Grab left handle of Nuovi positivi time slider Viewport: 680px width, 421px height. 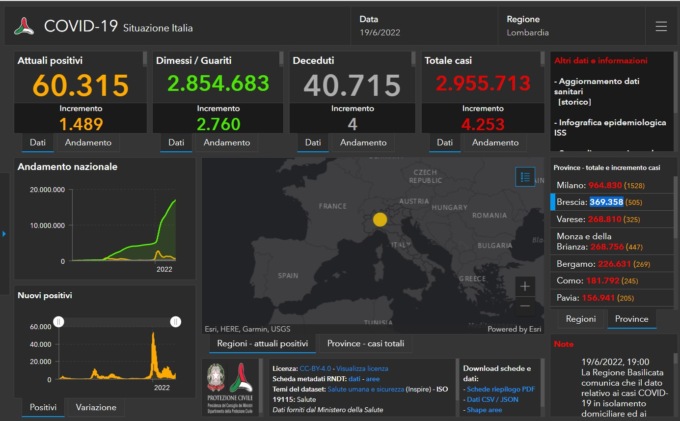pos(58,321)
